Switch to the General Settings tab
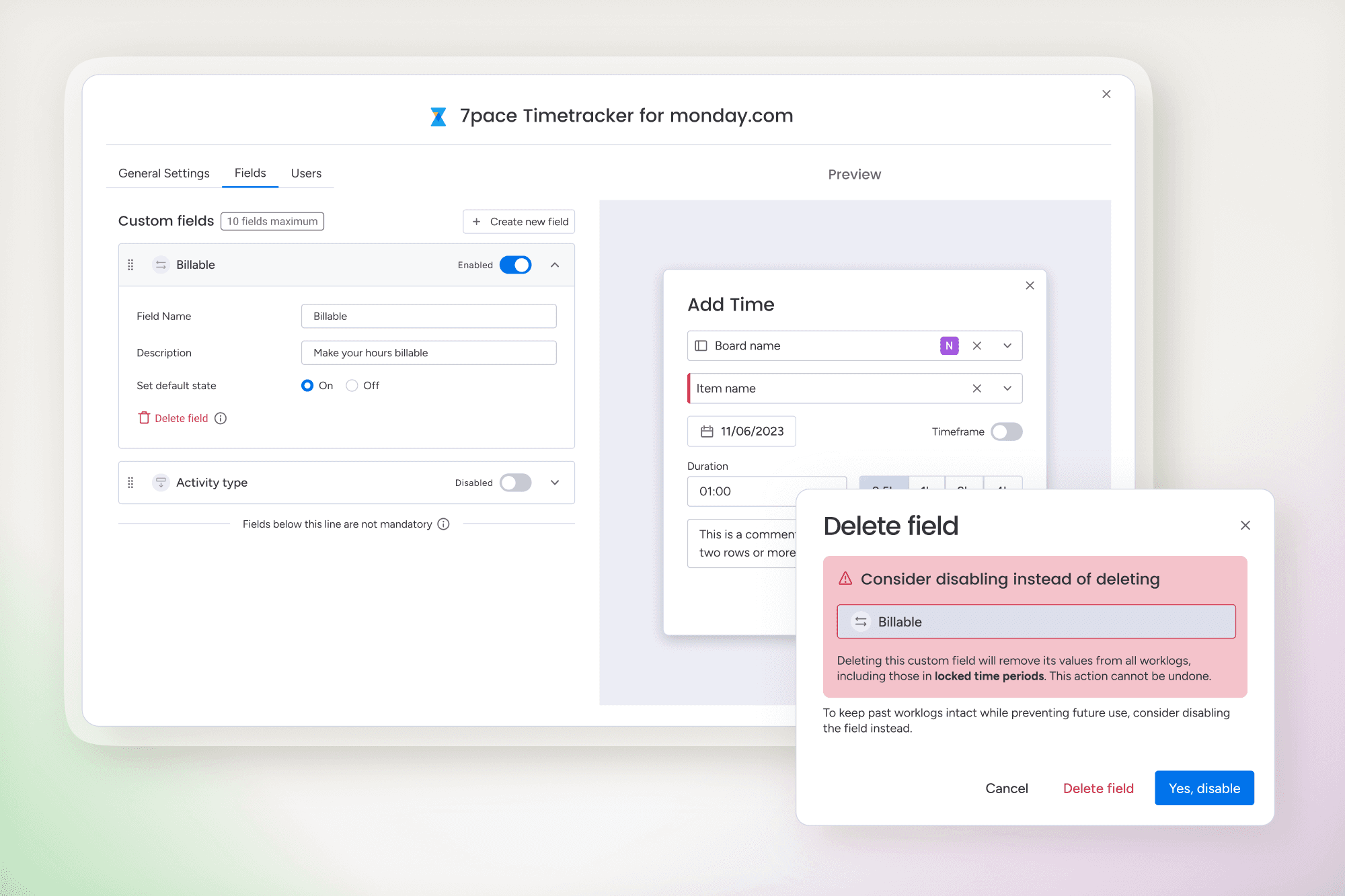 pyautogui.click(x=164, y=173)
